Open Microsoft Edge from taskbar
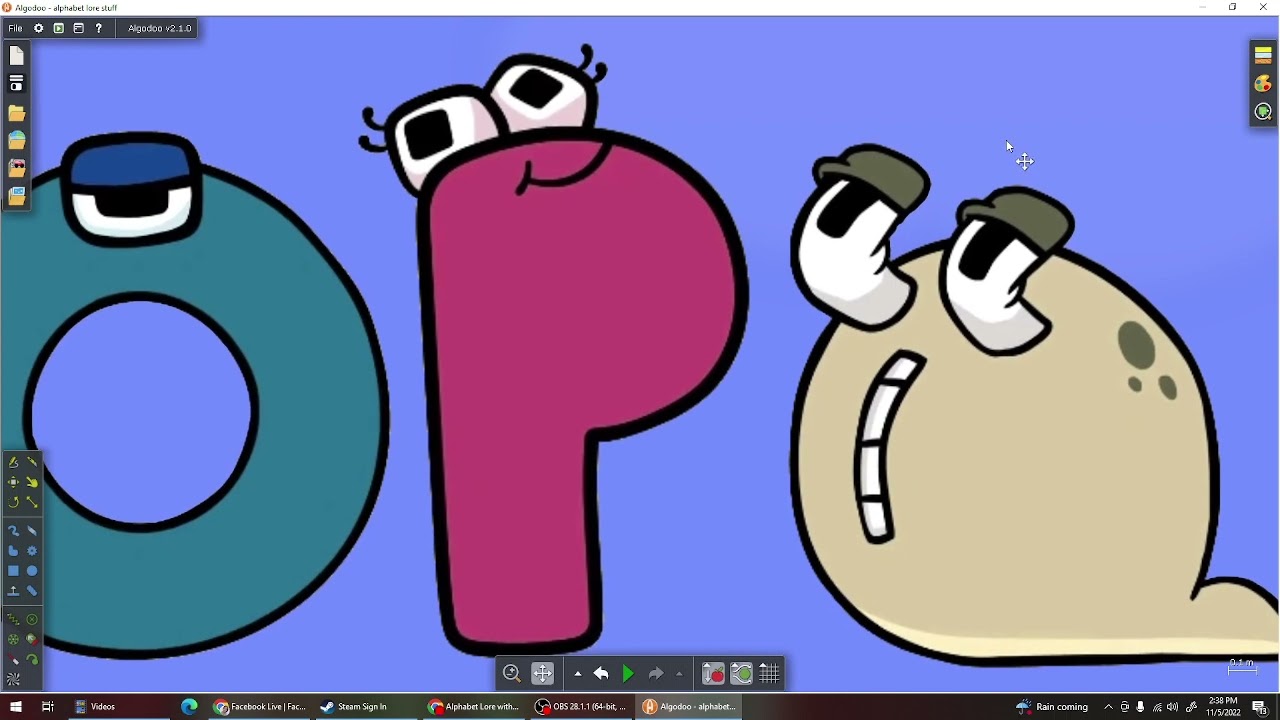Viewport: 1280px width, 720px height. [189, 706]
